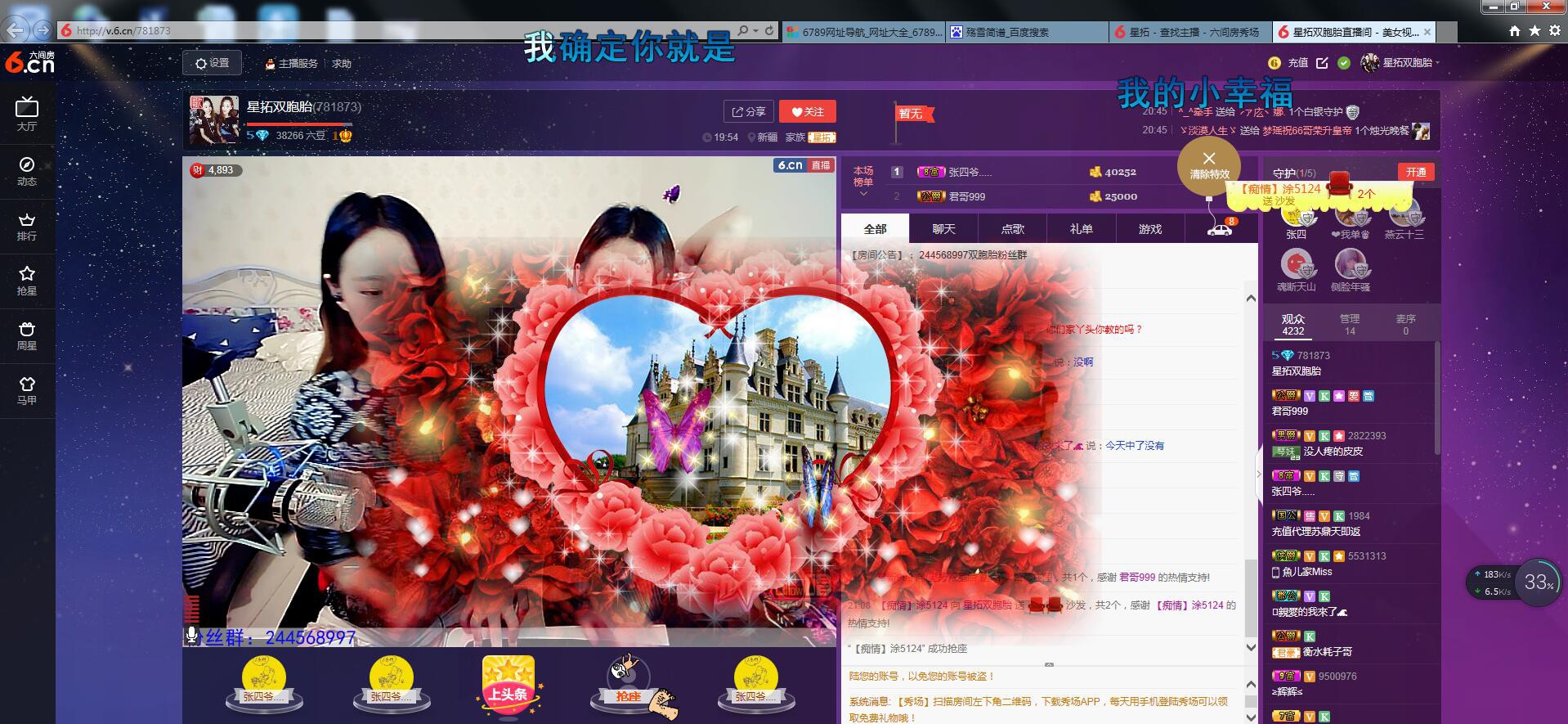Click the gold coin icon before 充值

[1274, 63]
